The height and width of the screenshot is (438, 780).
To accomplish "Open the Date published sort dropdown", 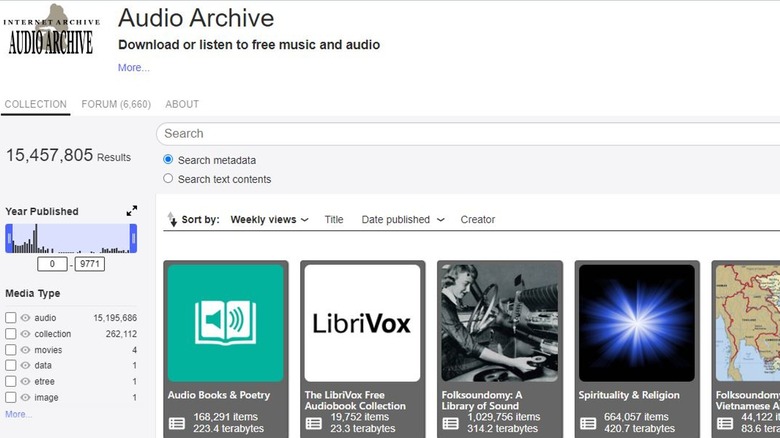I will (x=402, y=219).
